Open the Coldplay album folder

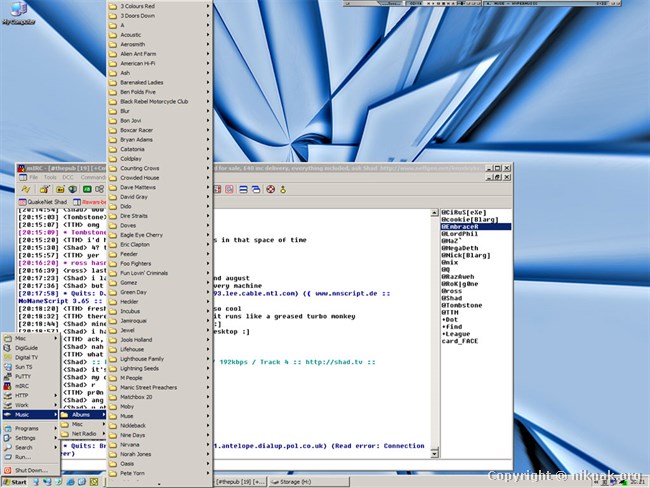point(160,159)
